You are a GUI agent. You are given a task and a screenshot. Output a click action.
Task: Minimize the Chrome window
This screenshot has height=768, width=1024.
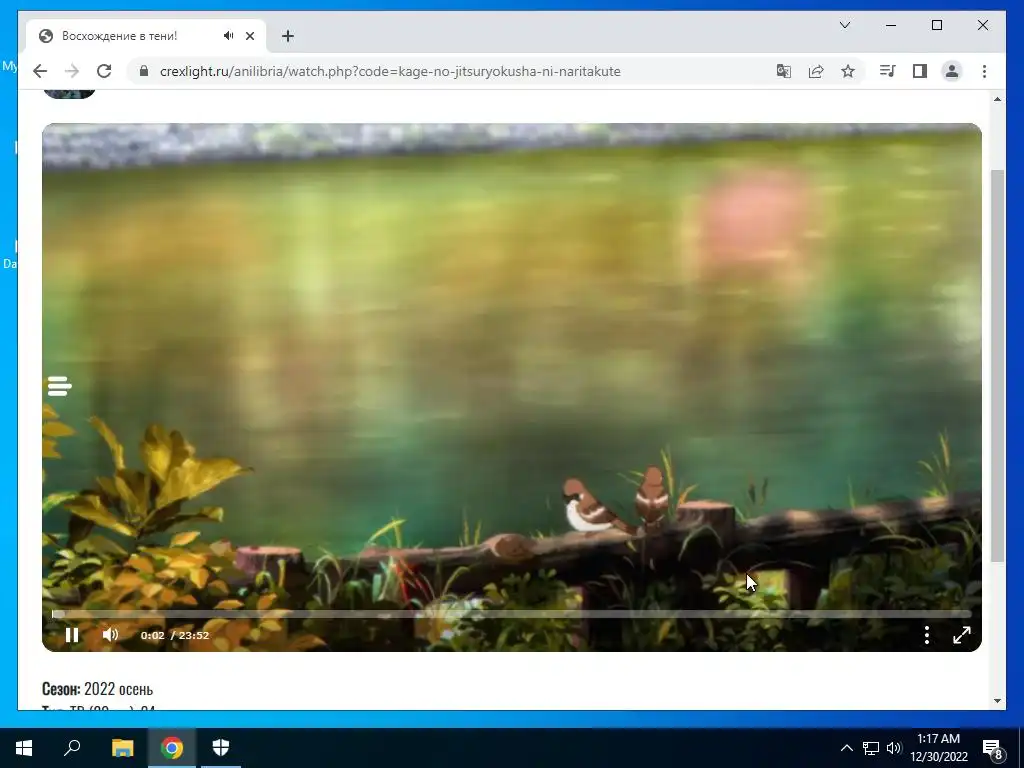(891, 25)
